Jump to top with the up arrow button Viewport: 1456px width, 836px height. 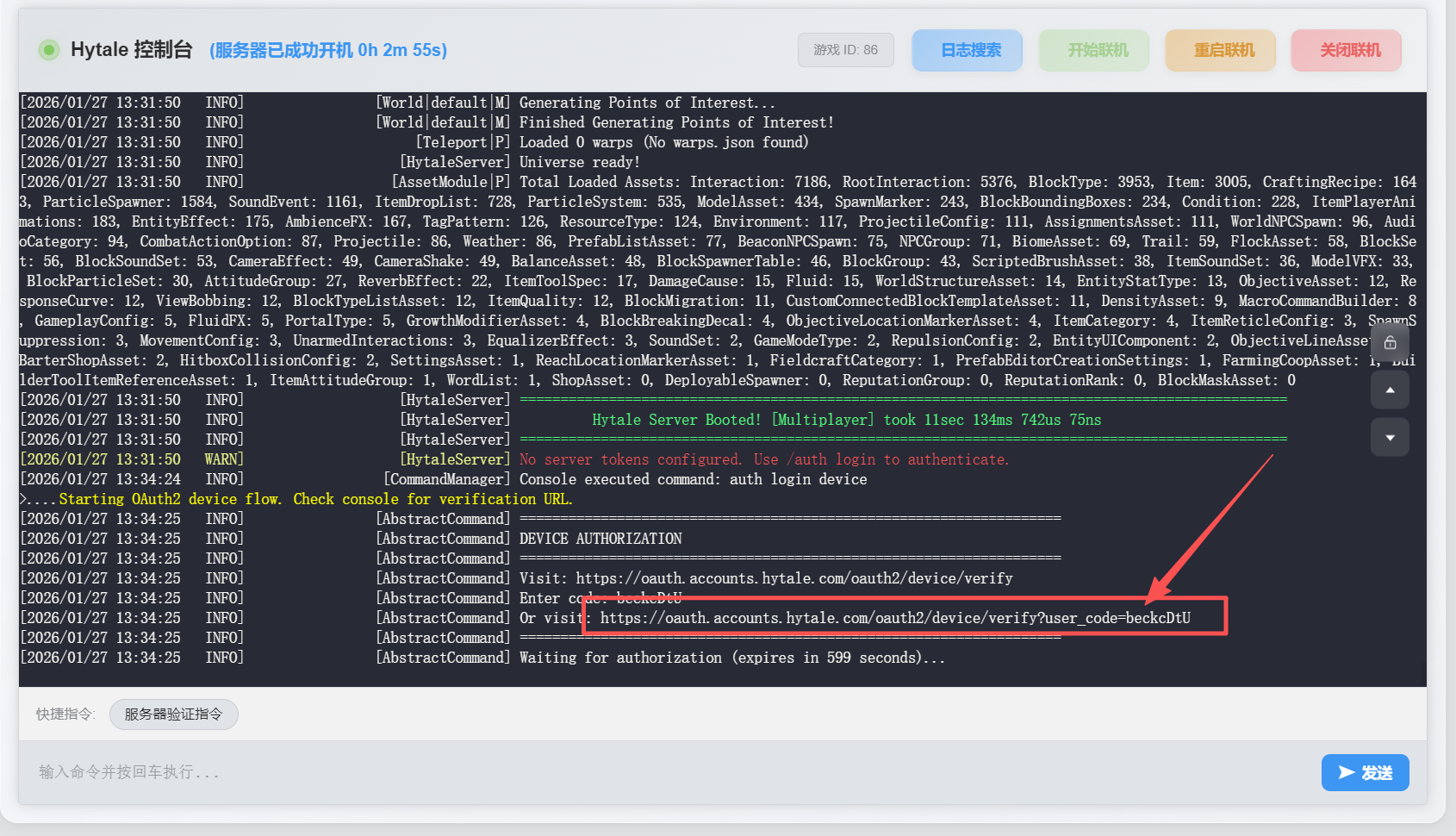click(1390, 390)
